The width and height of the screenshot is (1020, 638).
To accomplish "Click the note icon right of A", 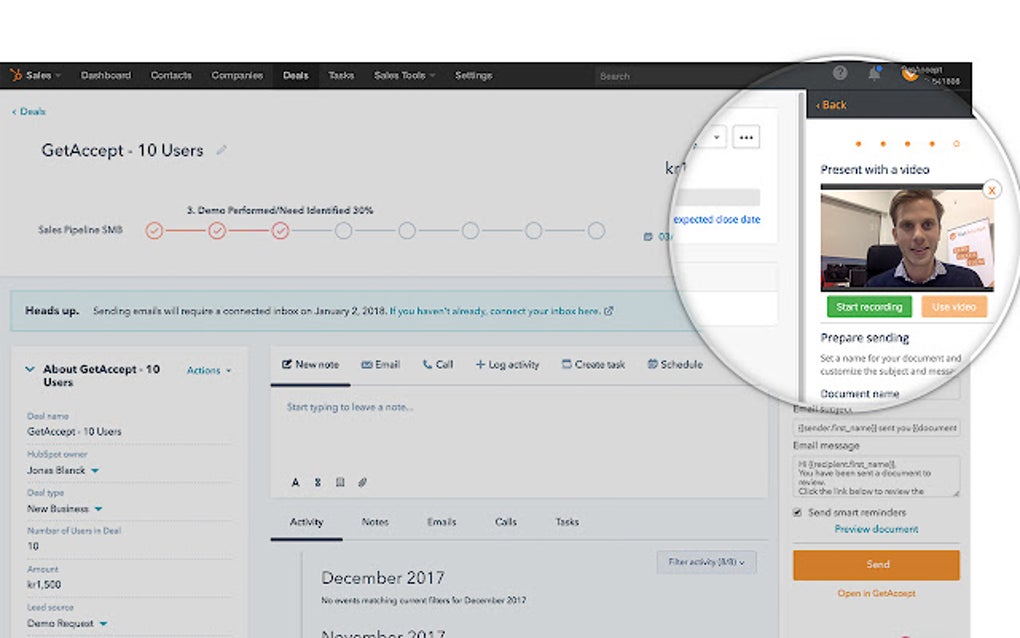I will [317, 483].
